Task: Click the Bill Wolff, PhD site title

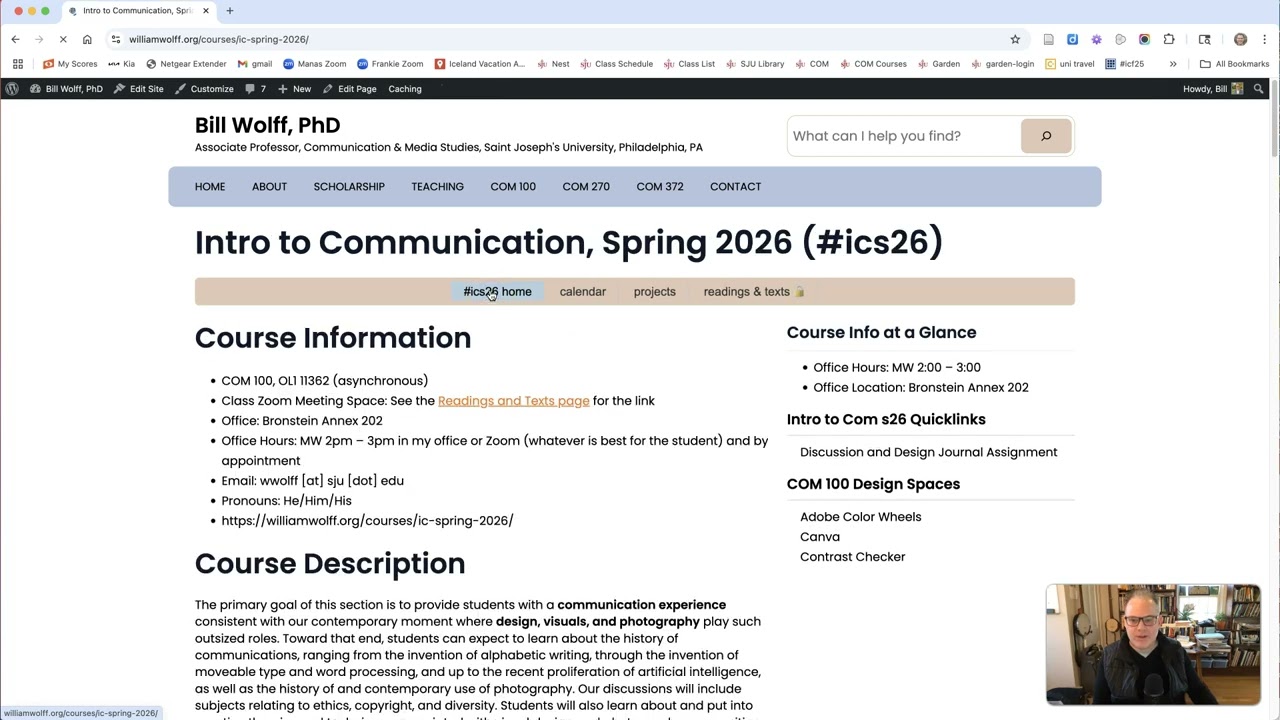Action: click(267, 125)
